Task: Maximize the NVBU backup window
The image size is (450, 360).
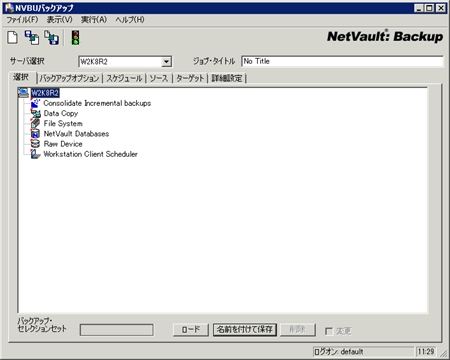Action: tap(430, 8)
